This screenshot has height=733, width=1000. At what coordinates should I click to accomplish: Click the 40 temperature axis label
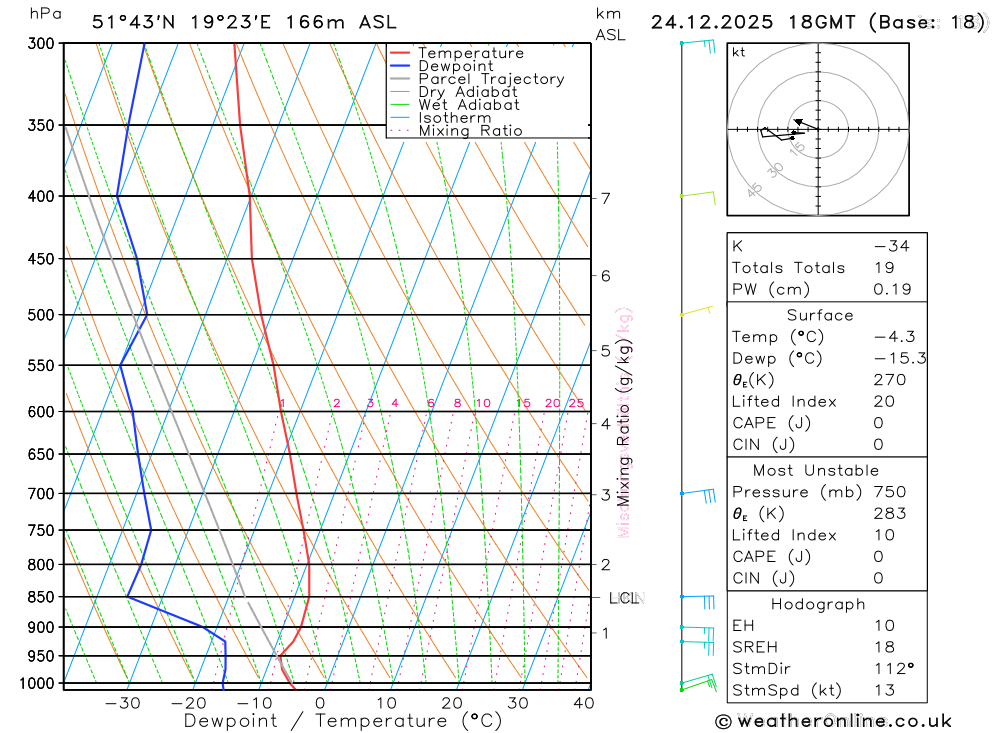click(584, 703)
